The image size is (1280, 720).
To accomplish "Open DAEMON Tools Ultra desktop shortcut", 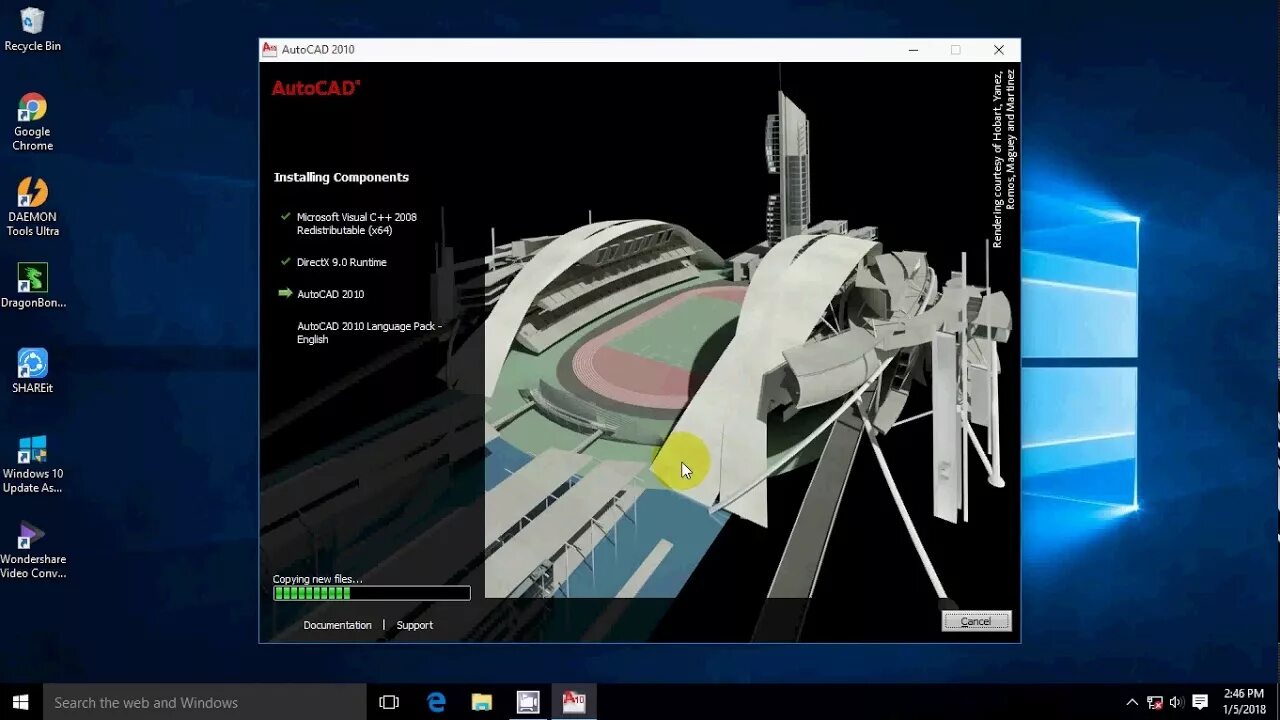I will pos(32,208).
